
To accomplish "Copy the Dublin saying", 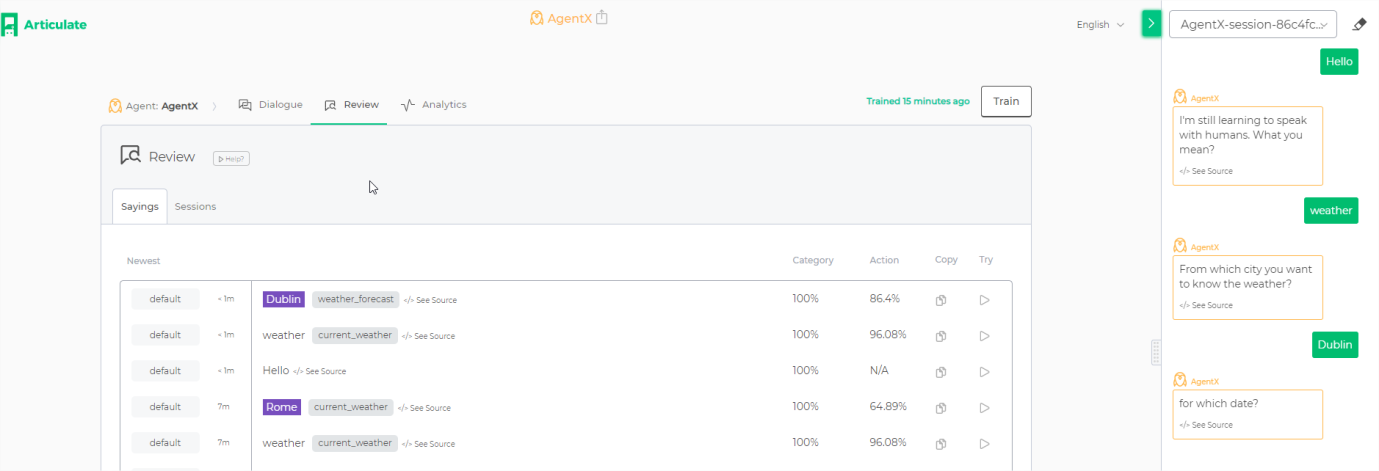I will pyautogui.click(x=941, y=300).
